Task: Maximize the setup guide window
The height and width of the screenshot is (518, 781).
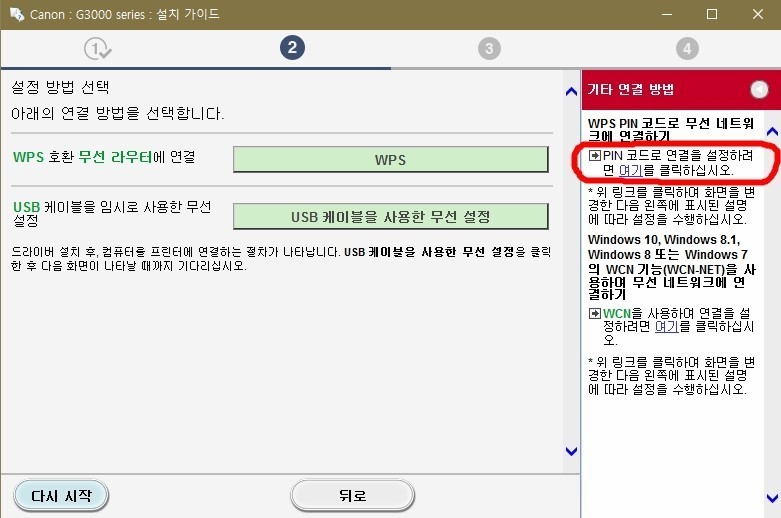Action: click(x=712, y=14)
